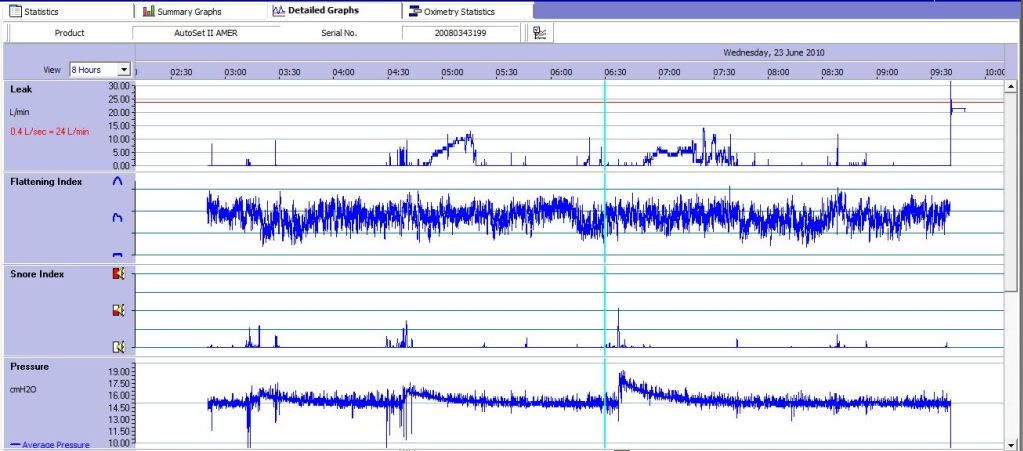Image resolution: width=1023 pixels, height=451 pixels.
Task: Click the 07:00 time label
Action: [x=669, y=72]
